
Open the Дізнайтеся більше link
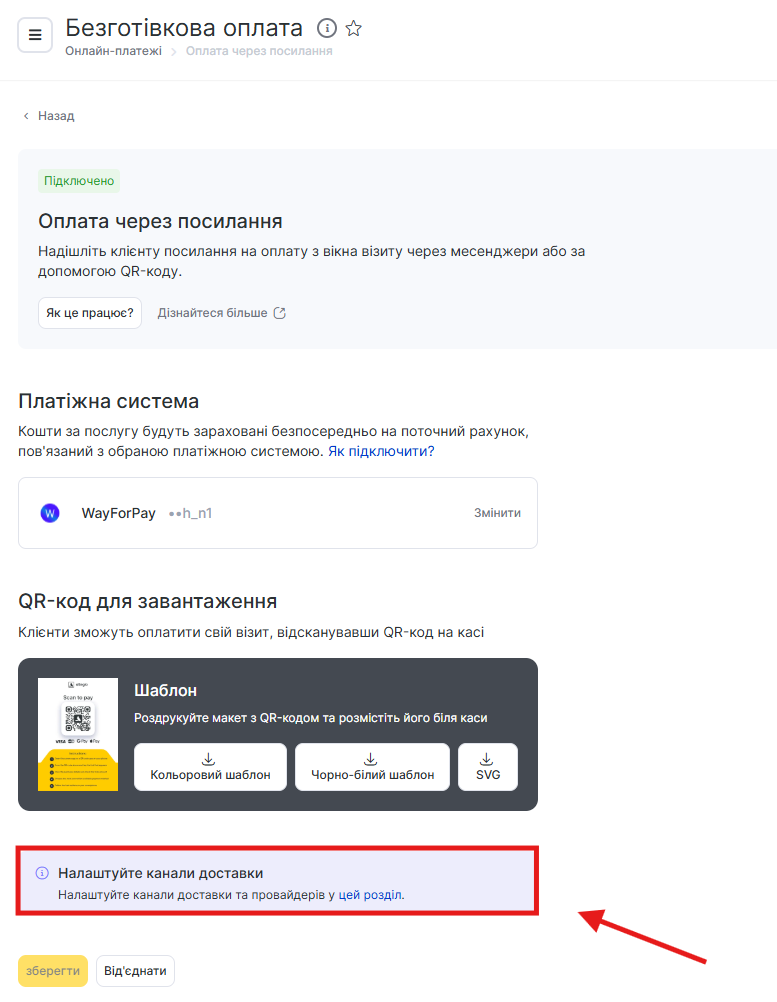(212, 313)
